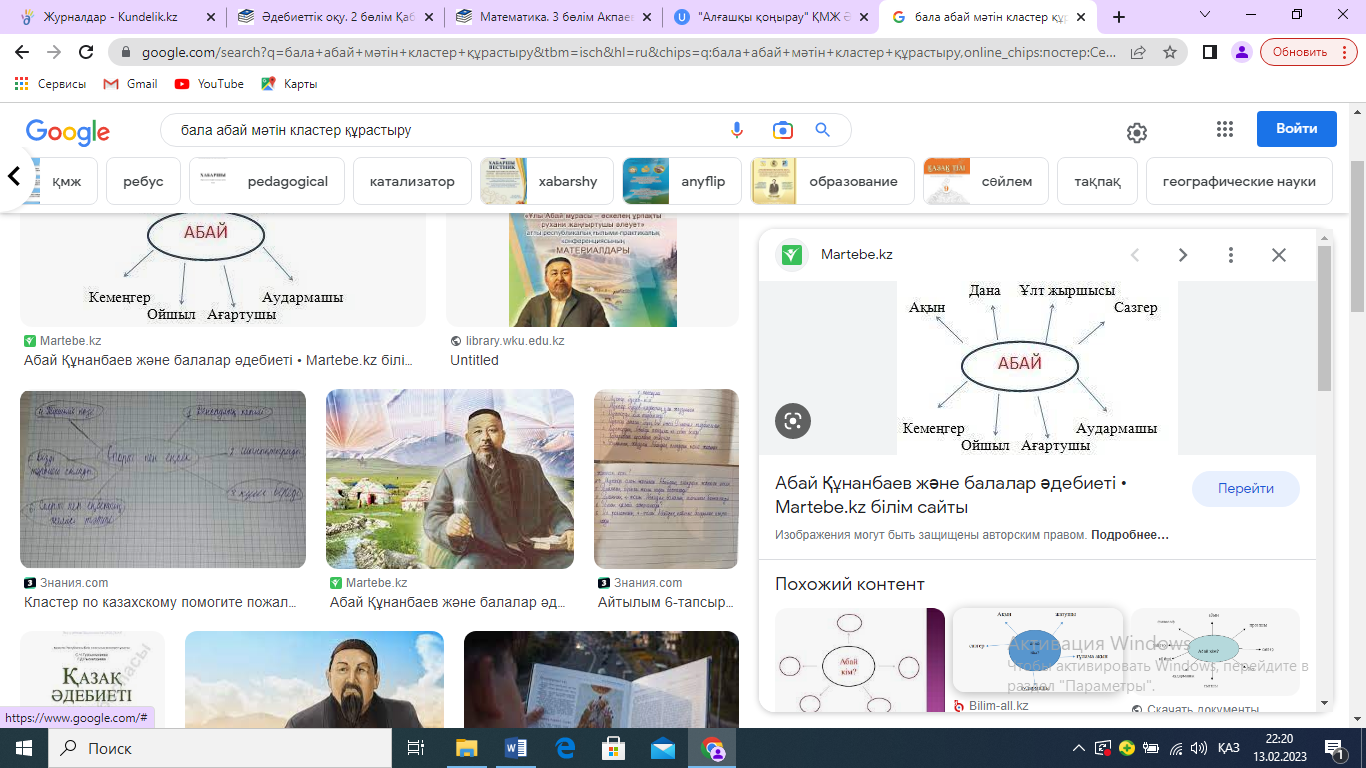The height and width of the screenshot is (768, 1366).
Task: Filter results by the катализатор chip
Action: [412, 181]
